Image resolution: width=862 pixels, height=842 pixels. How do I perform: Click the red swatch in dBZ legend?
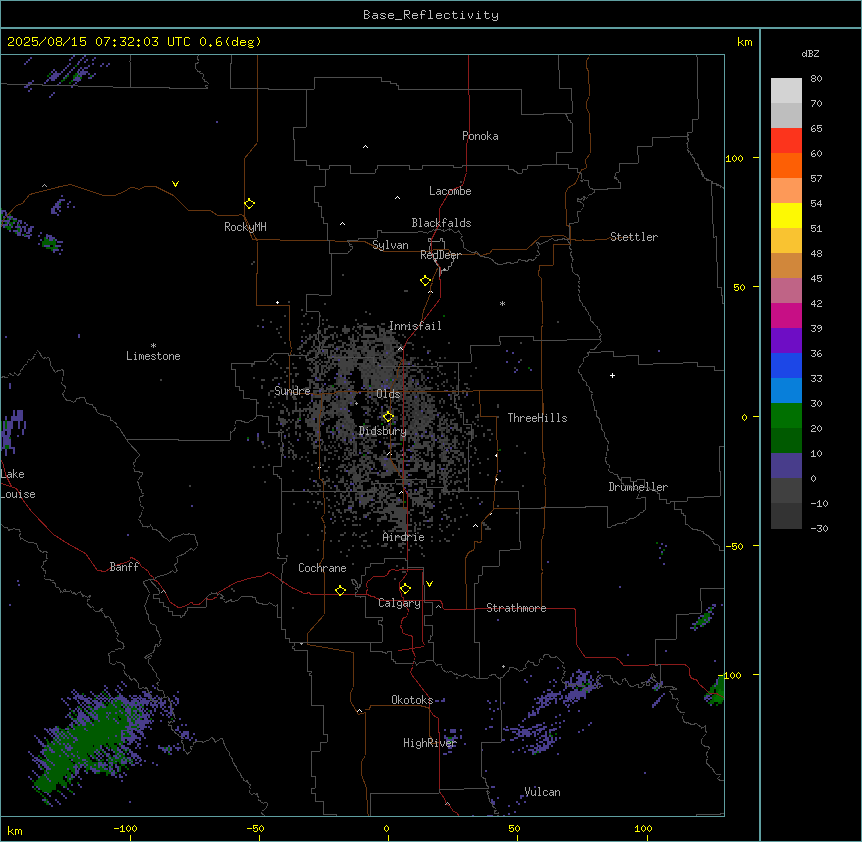click(x=786, y=140)
